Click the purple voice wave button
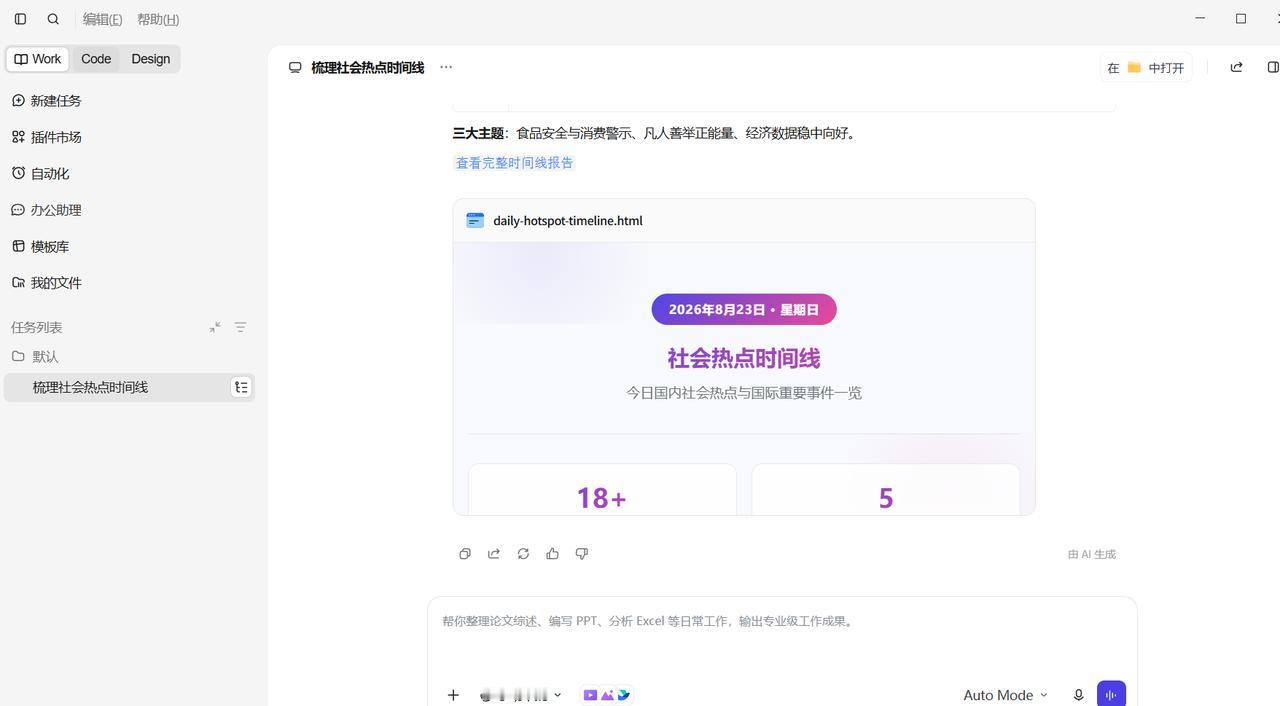This screenshot has height=706, width=1280. tap(1111, 694)
